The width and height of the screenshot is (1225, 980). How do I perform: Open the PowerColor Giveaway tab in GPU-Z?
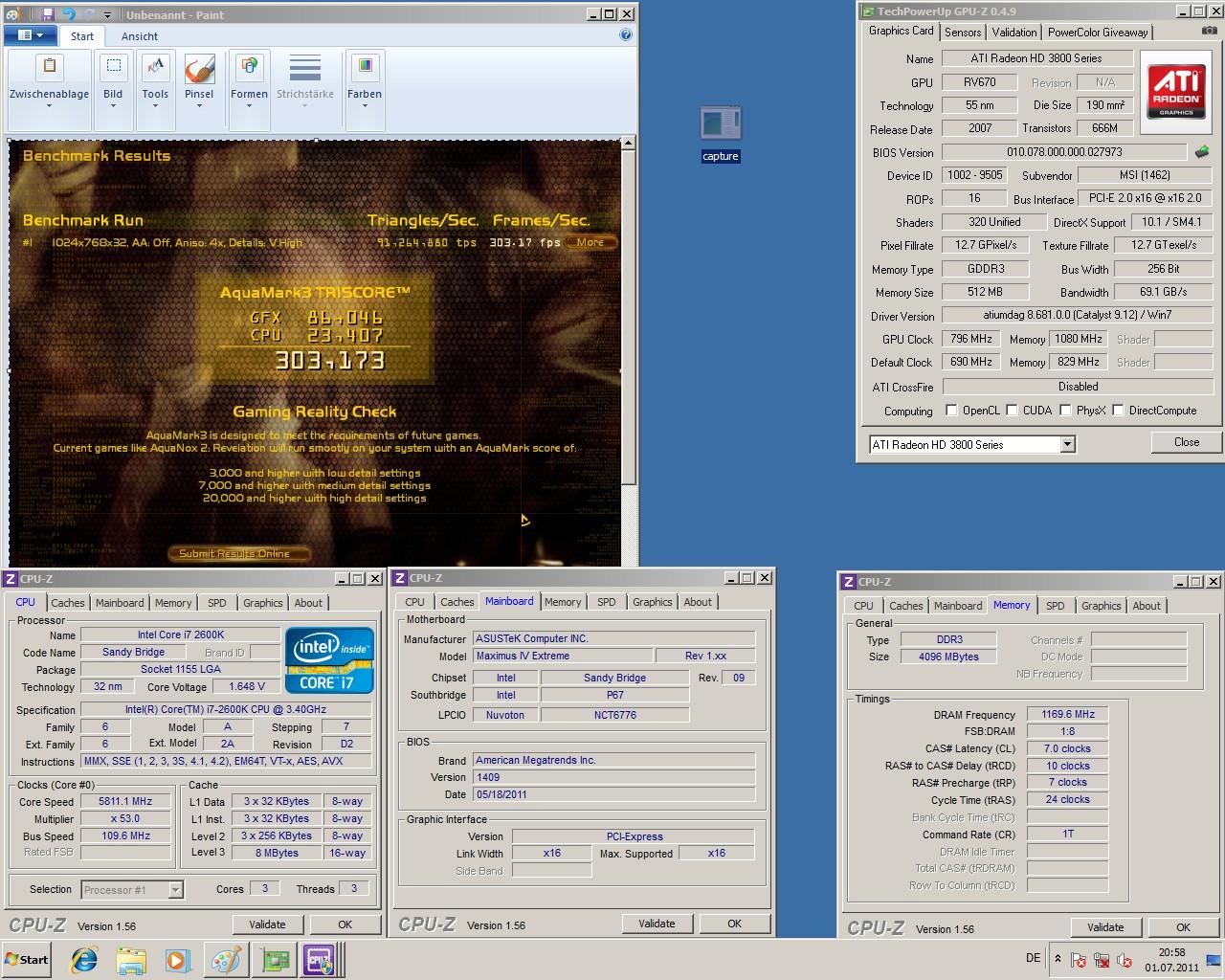coord(1098,32)
